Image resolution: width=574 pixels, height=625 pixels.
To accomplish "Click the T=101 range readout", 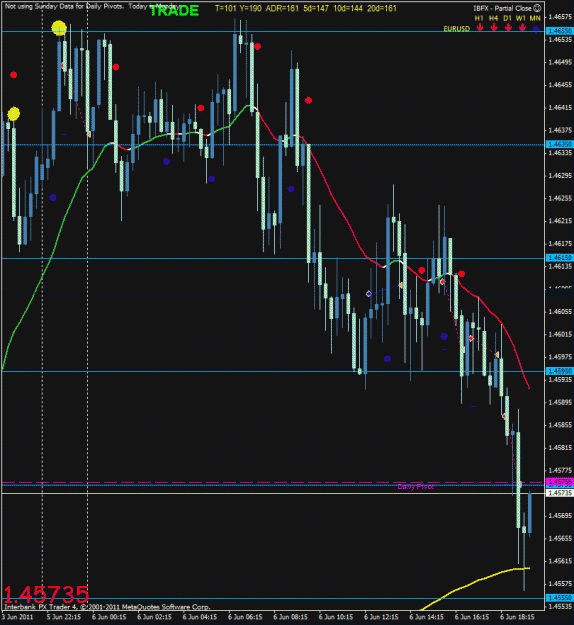I will (x=225, y=8).
